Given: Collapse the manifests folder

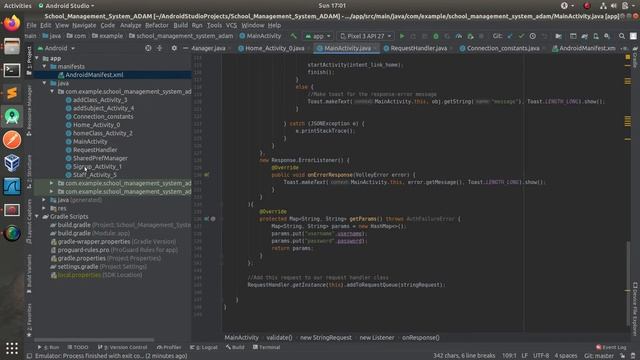Looking at the screenshot, I should point(45,67).
